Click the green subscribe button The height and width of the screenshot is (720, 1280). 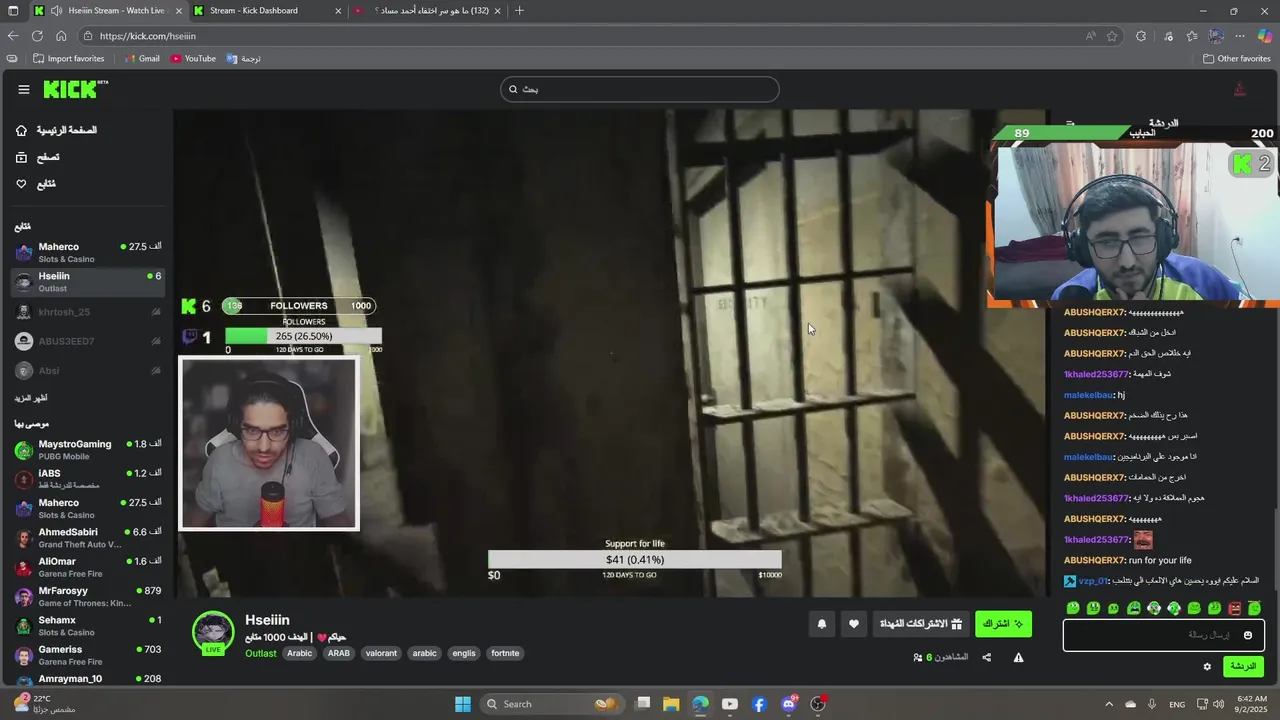click(1003, 624)
